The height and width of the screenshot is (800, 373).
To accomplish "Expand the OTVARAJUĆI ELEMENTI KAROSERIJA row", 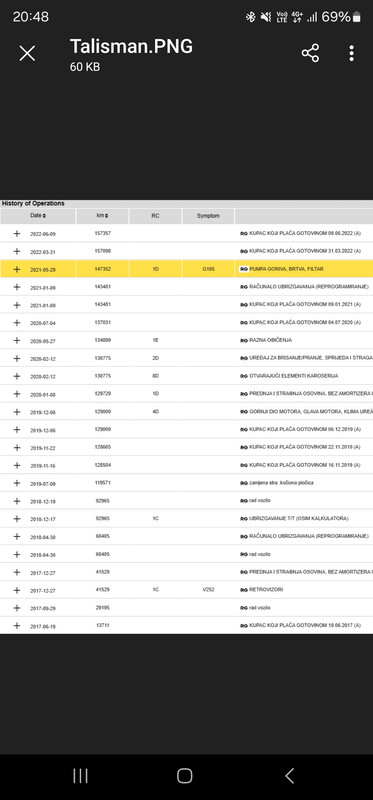I will [17, 376].
